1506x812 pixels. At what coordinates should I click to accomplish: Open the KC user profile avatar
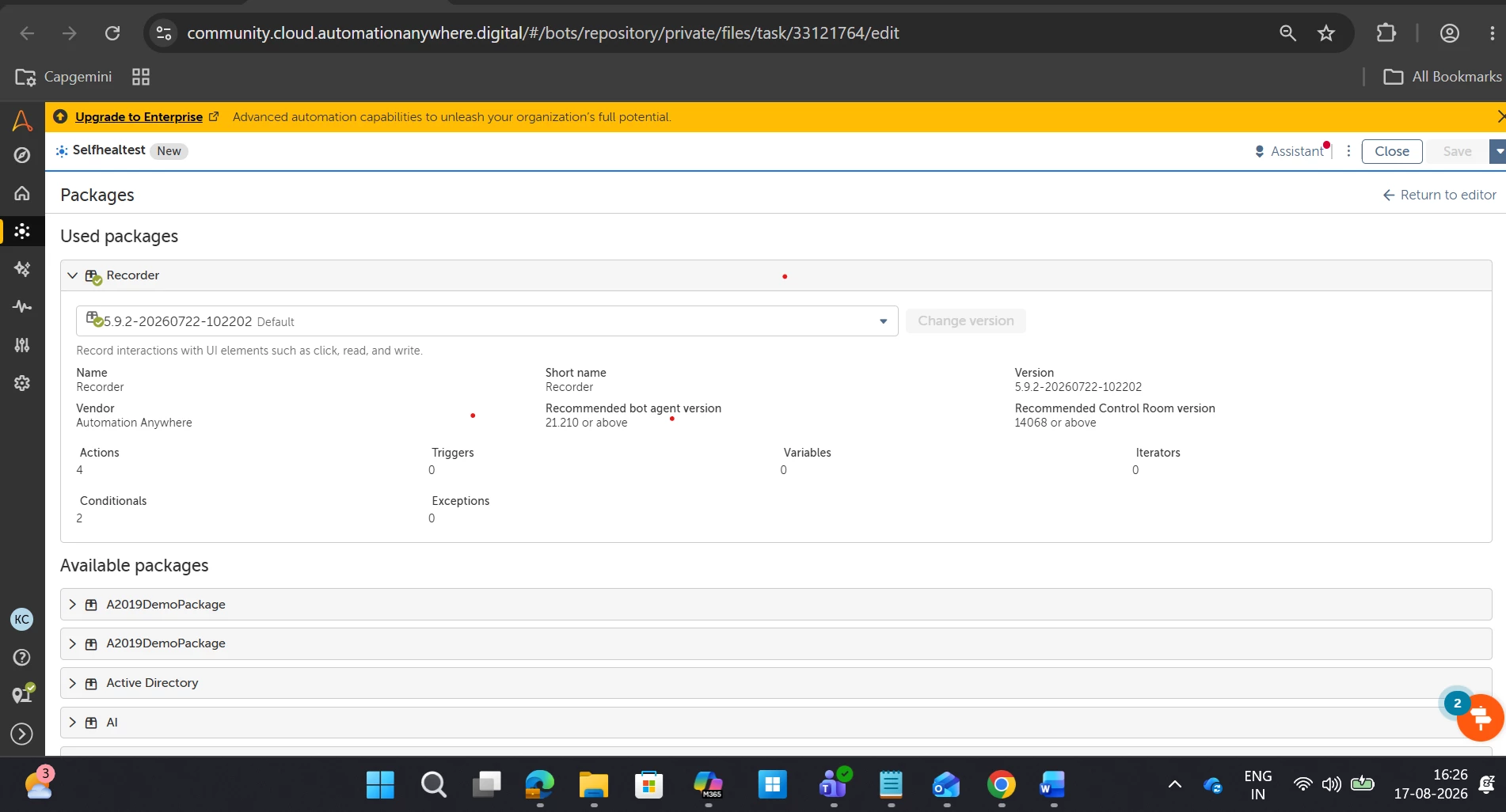22,620
